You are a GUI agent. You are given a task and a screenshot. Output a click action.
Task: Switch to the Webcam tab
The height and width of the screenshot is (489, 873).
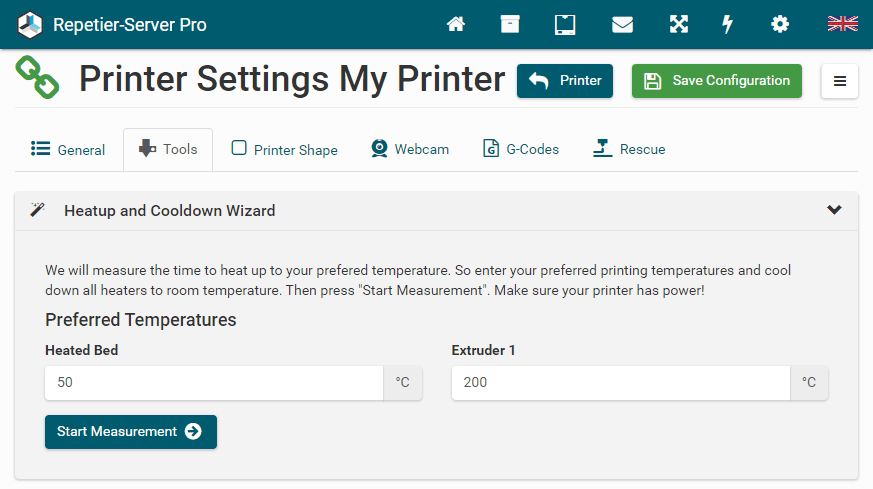coord(410,149)
